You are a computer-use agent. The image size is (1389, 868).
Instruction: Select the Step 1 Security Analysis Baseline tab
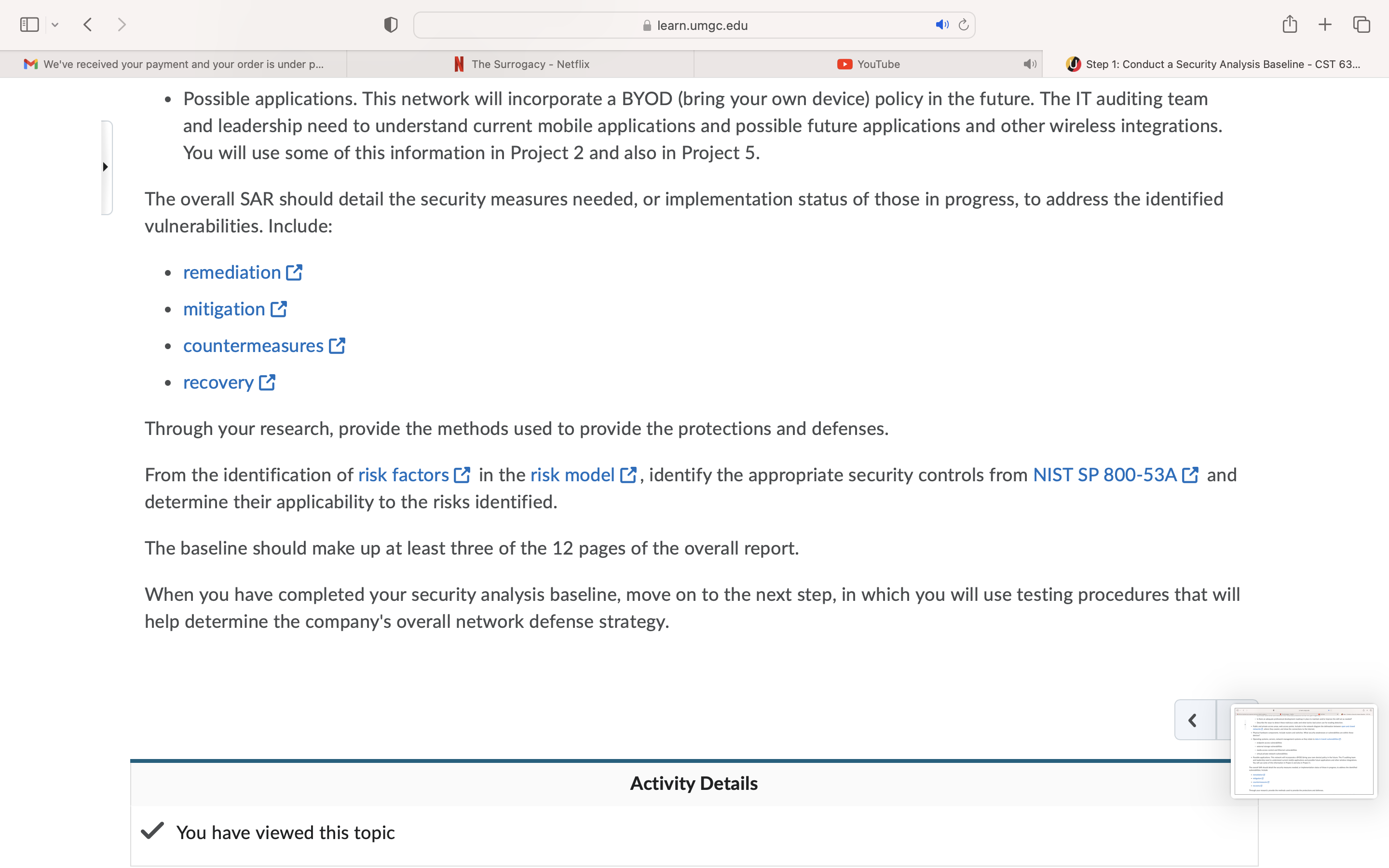point(1216,64)
